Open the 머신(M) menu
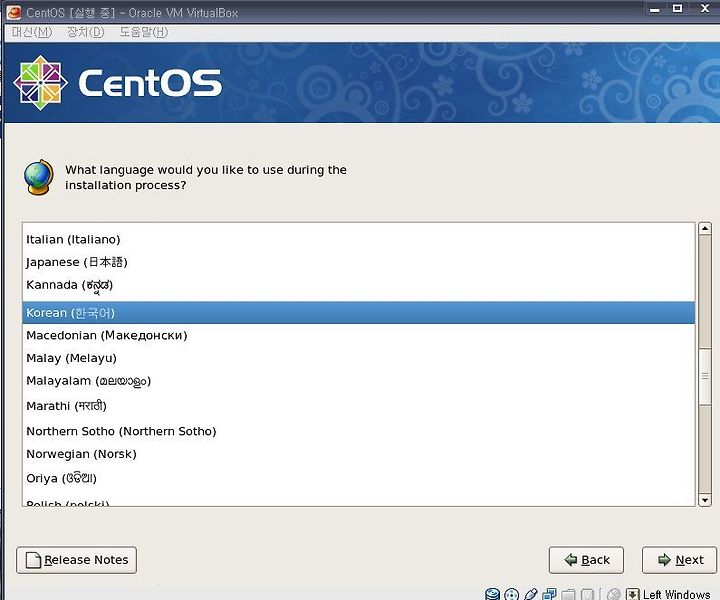 pyautogui.click(x=32, y=32)
